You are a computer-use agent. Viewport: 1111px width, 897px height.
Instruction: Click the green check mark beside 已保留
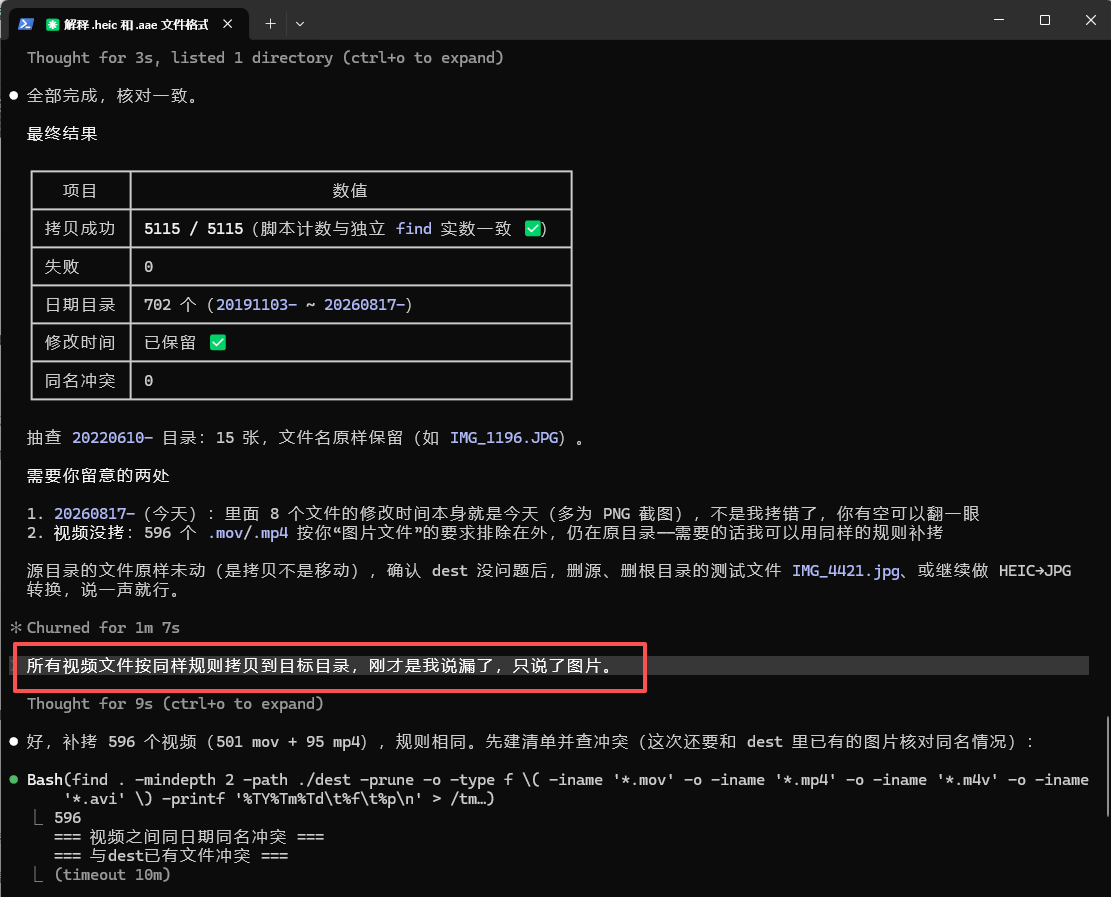coord(218,343)
